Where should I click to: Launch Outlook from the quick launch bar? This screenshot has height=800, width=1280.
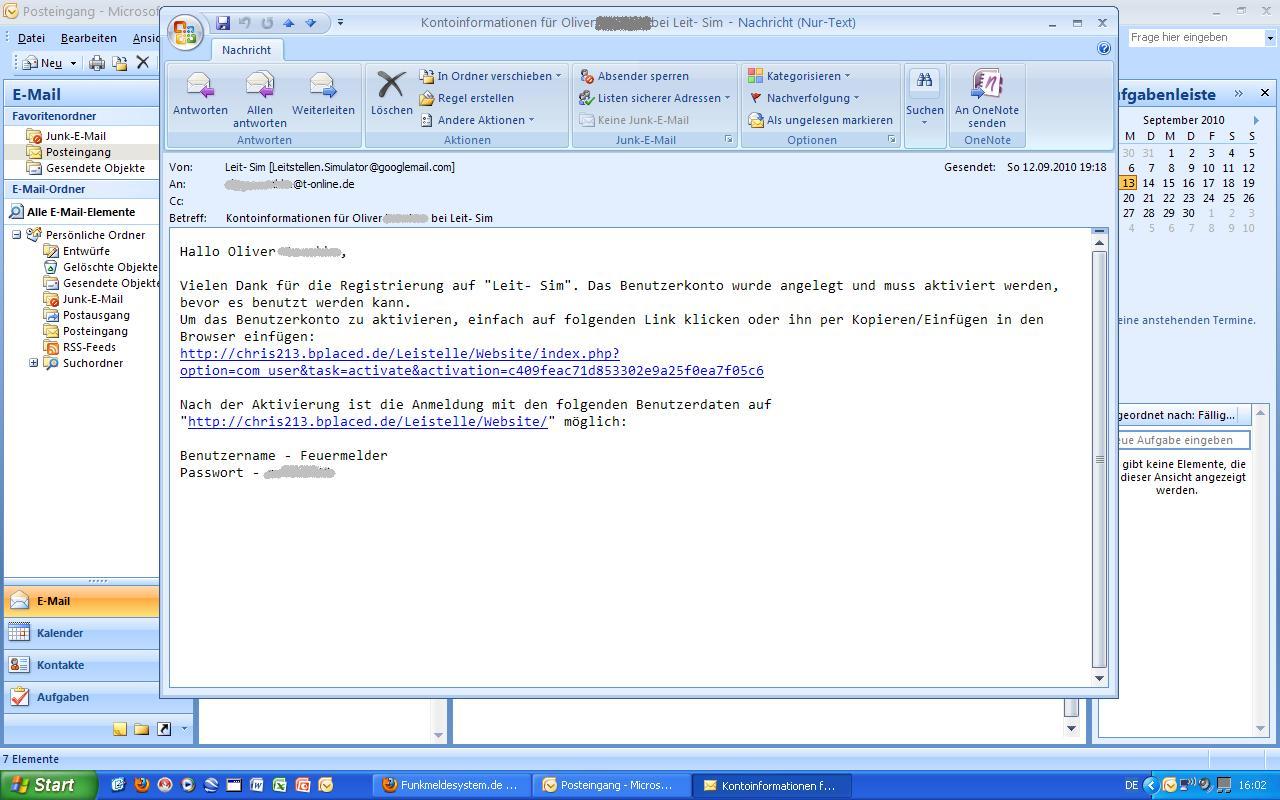[325, 785]
